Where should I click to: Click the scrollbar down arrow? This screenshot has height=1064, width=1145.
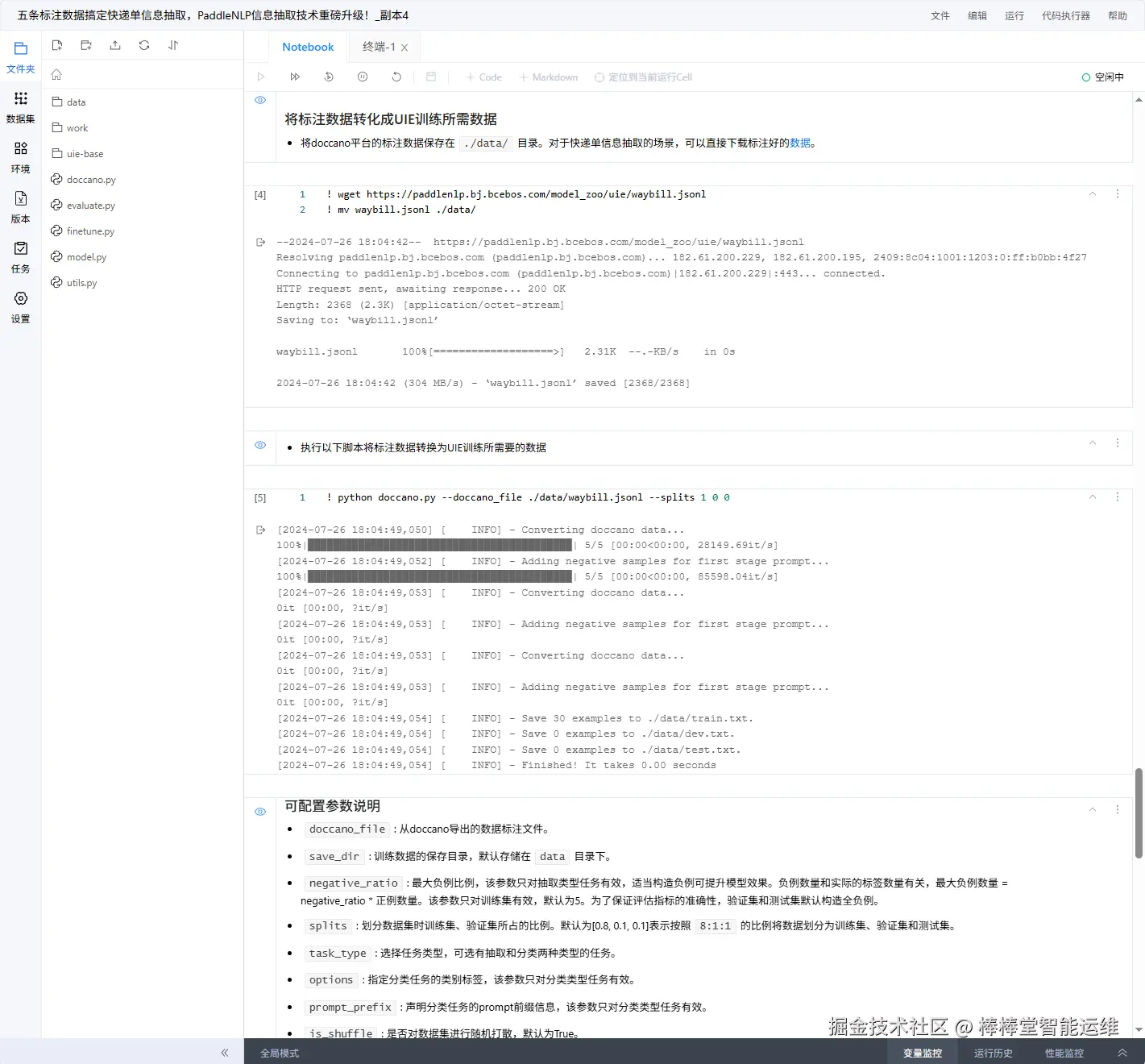[1139, 1029]
